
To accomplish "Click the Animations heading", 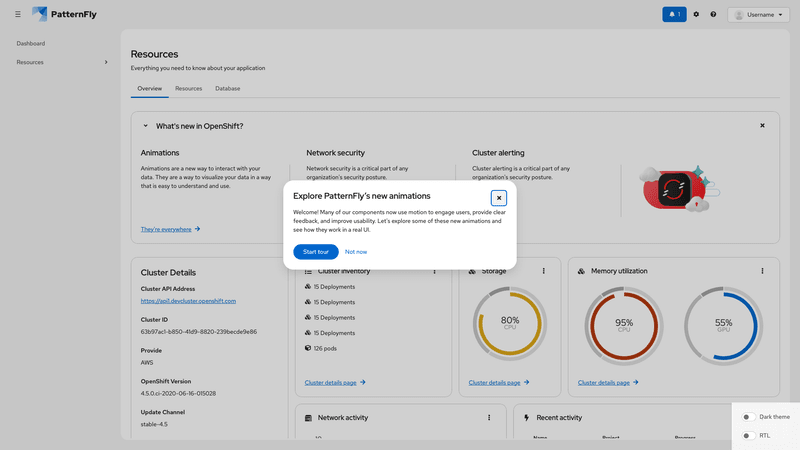I will coord(160,153).
